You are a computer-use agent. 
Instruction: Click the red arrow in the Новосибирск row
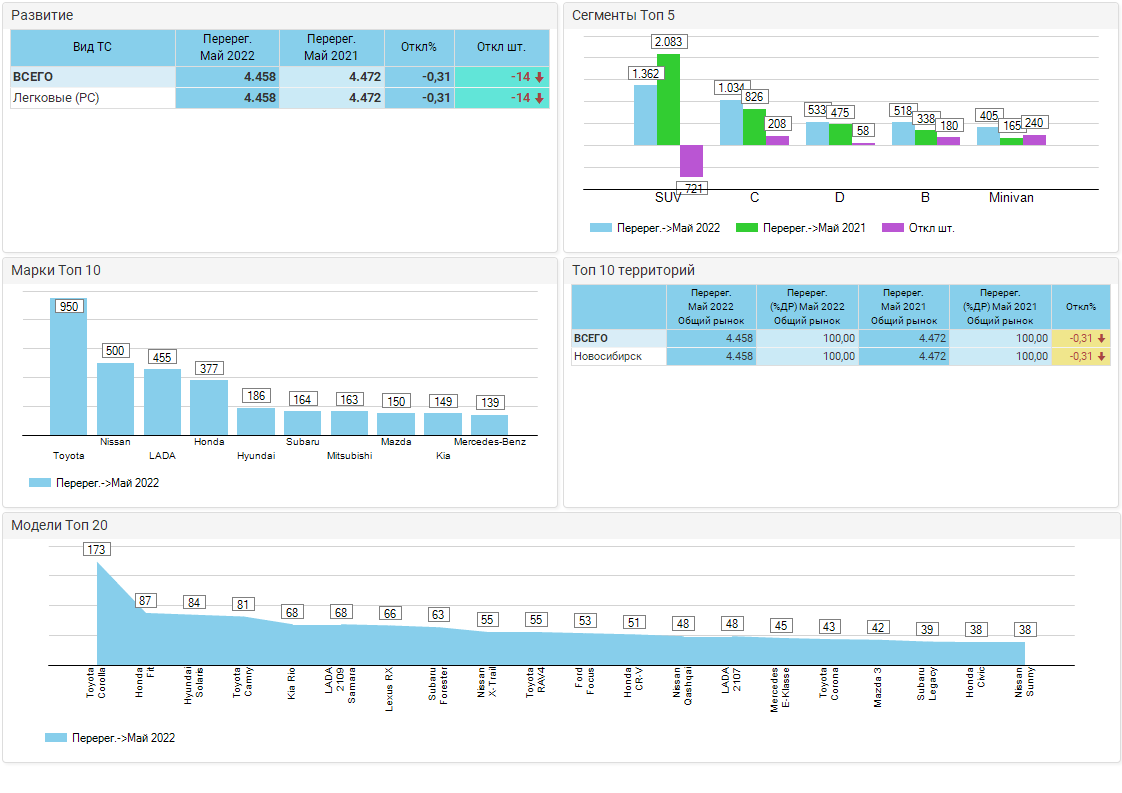1101,357
